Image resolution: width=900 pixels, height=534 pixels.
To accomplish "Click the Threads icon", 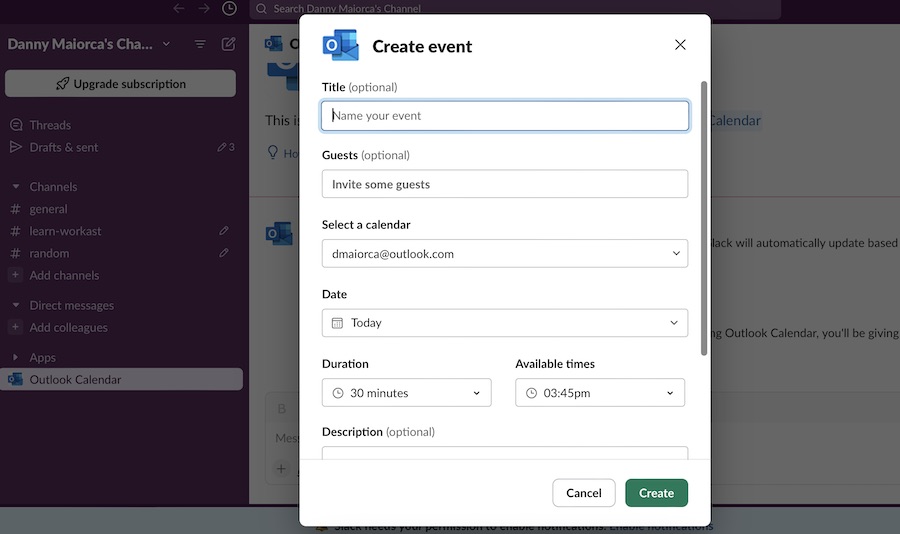I will [16, 125].
